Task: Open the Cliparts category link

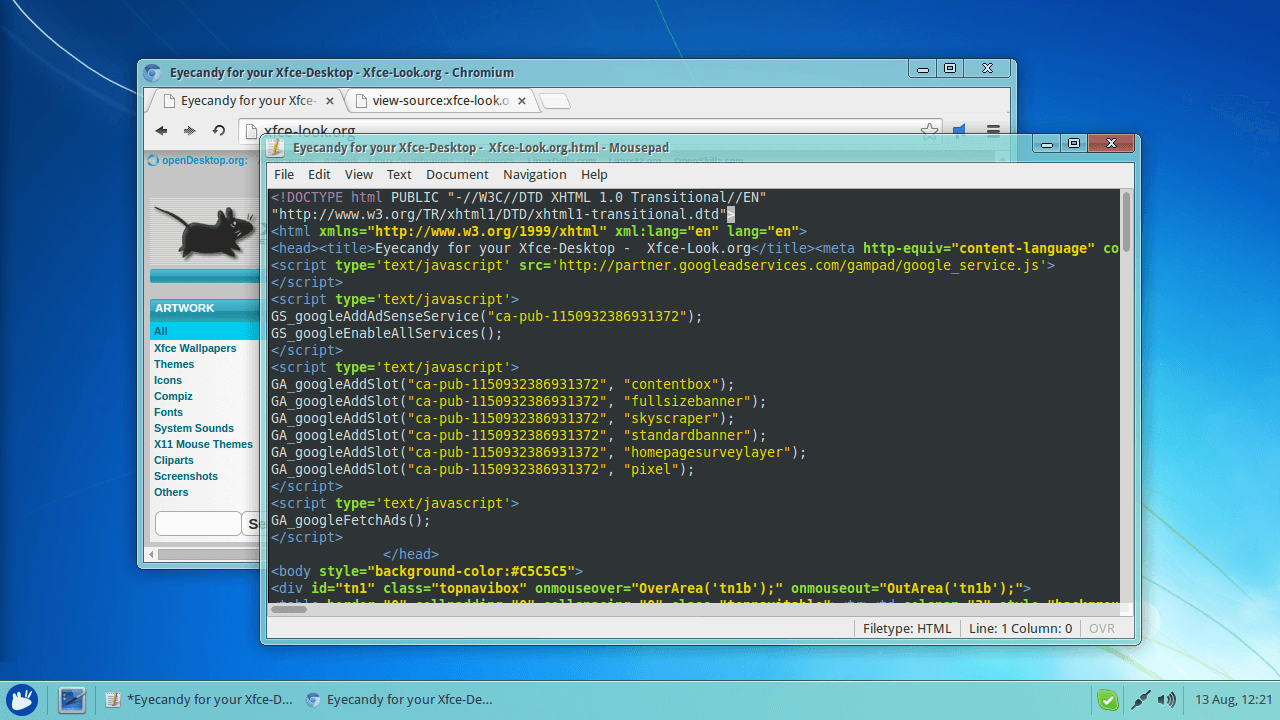Action: tap(174, 460)
